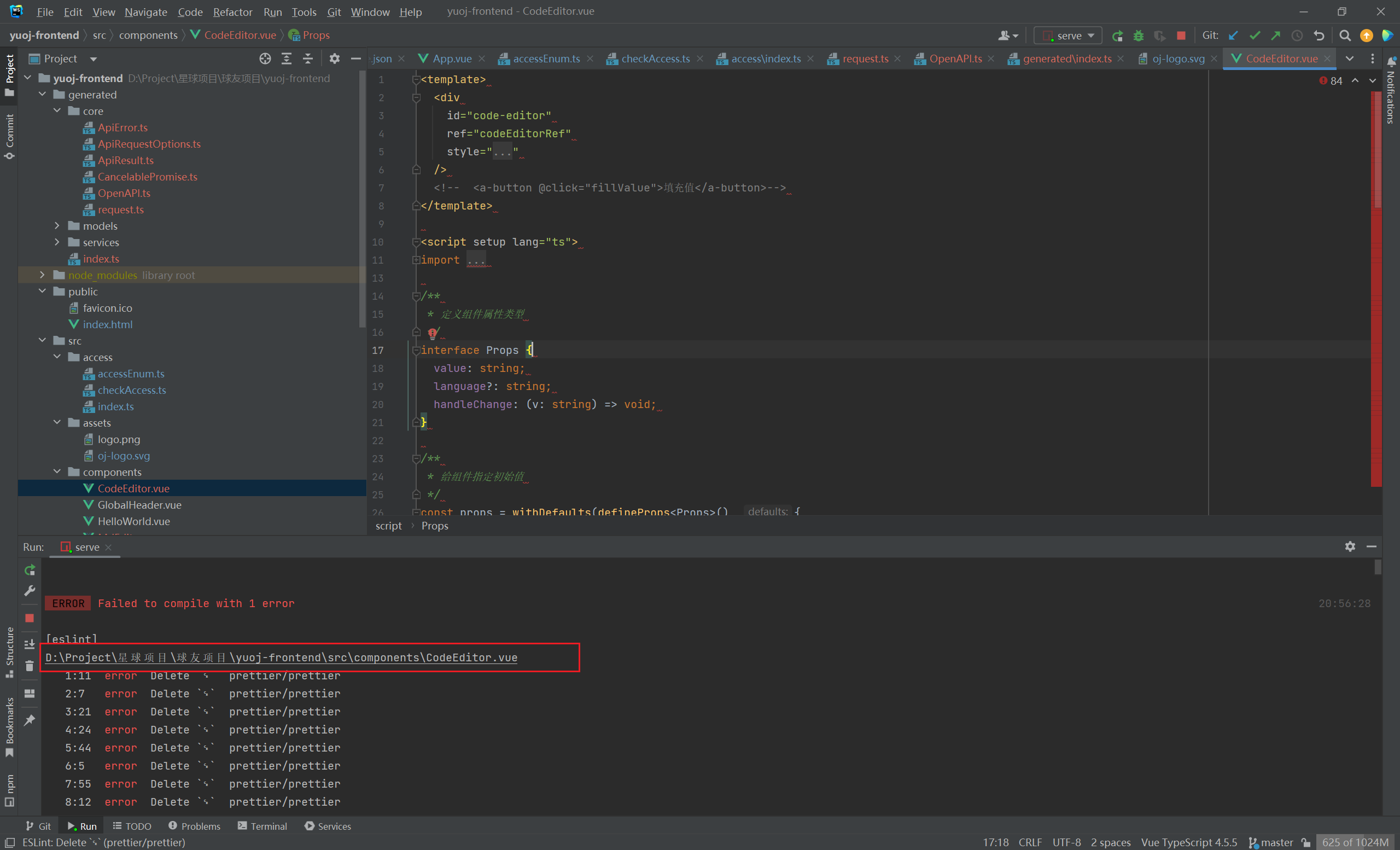Open the Commit side tool window
The width and height of the screenshot is (1400, 850).
tap(9, 136)
